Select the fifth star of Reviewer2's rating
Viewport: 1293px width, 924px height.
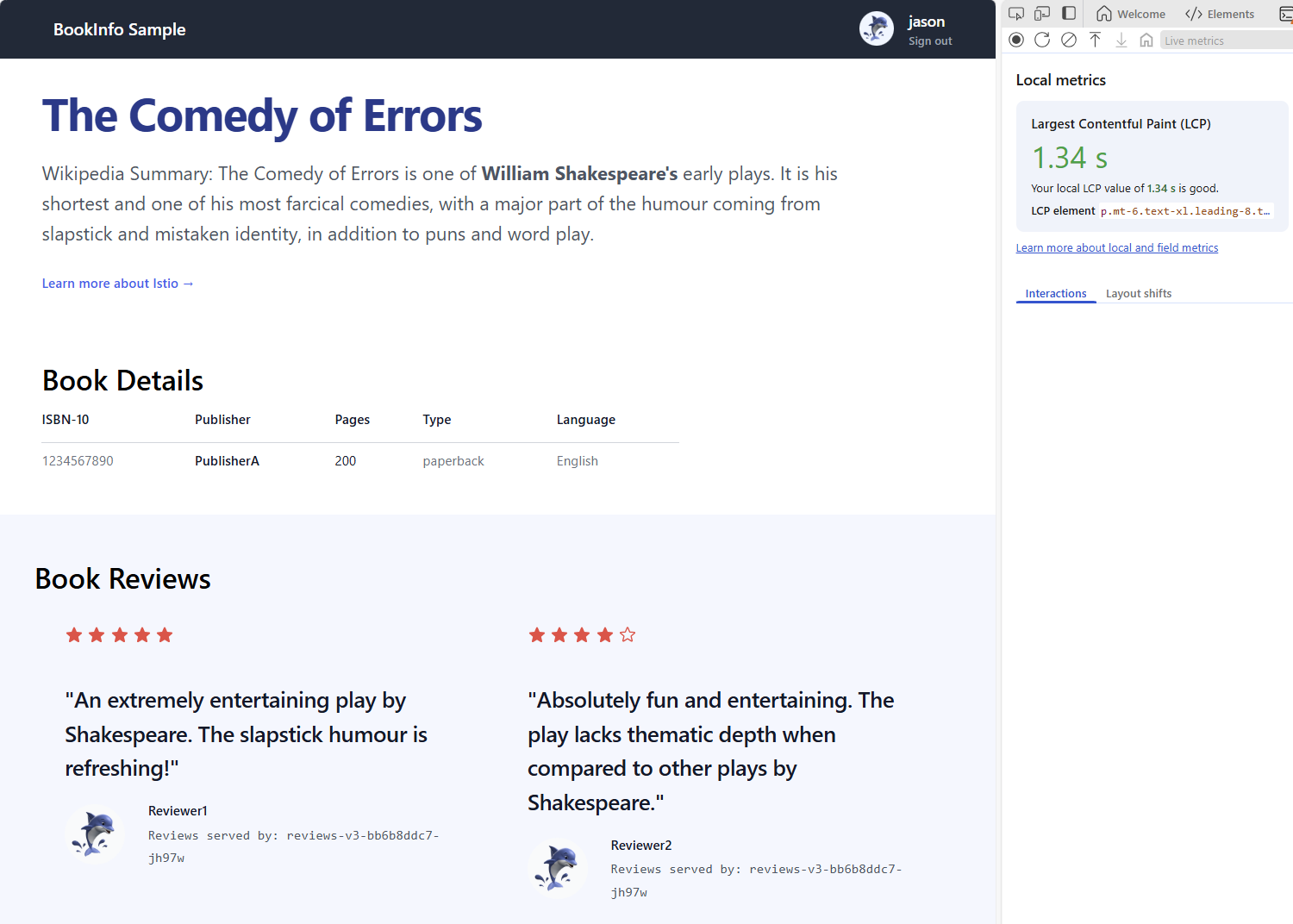tap(628, 634)
